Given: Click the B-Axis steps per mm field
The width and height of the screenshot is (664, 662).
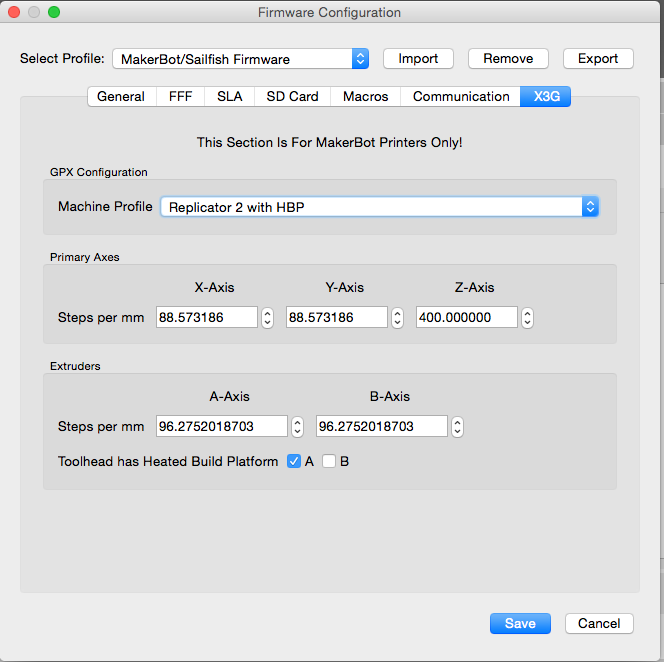Looking at the screenshot, I should (x=382, y=426).
